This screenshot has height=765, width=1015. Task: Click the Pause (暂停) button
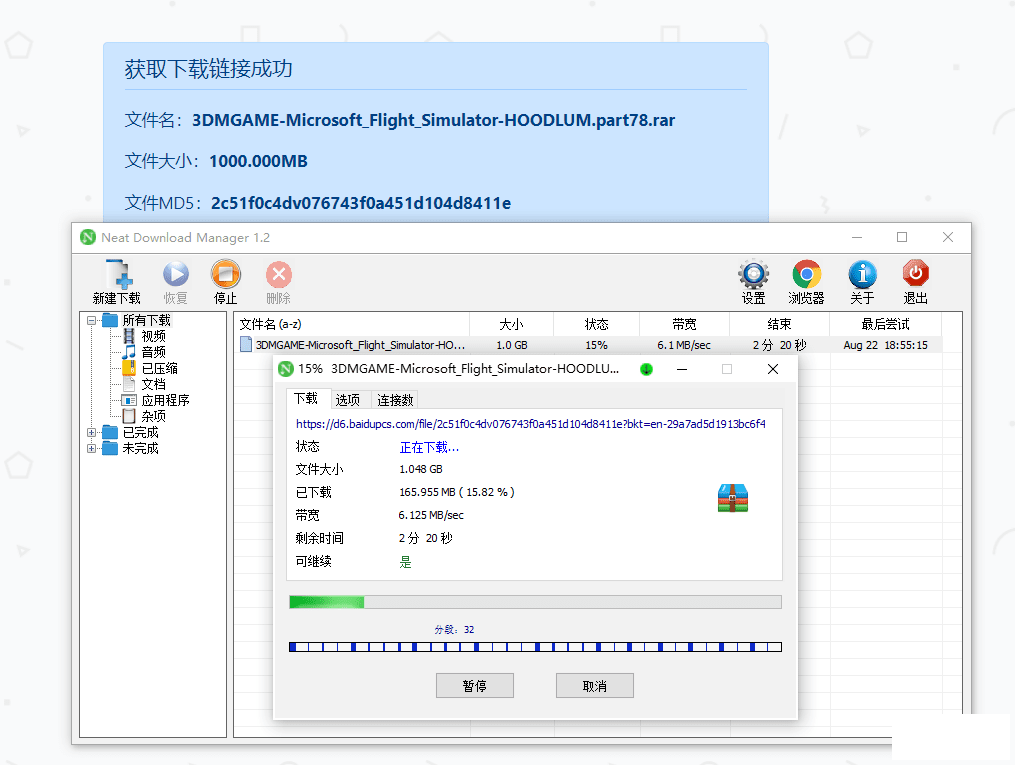(474, 686)
